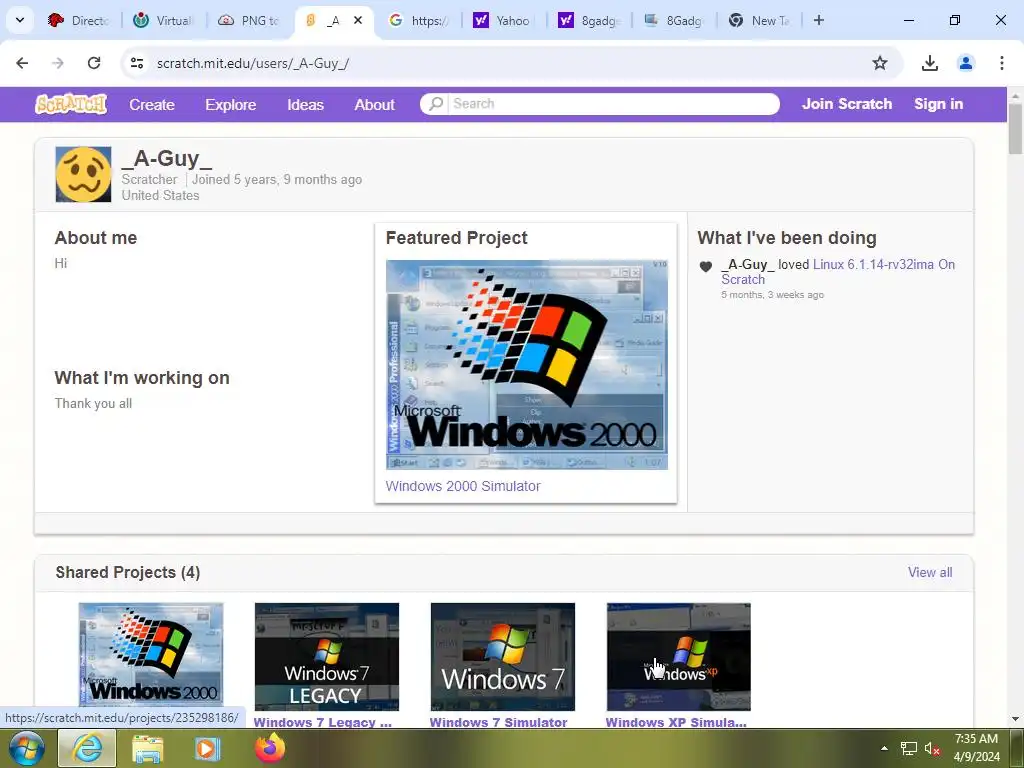Screen dimensions: 1024x768
Task: Click Sign in
Action: tap(938, 104)
